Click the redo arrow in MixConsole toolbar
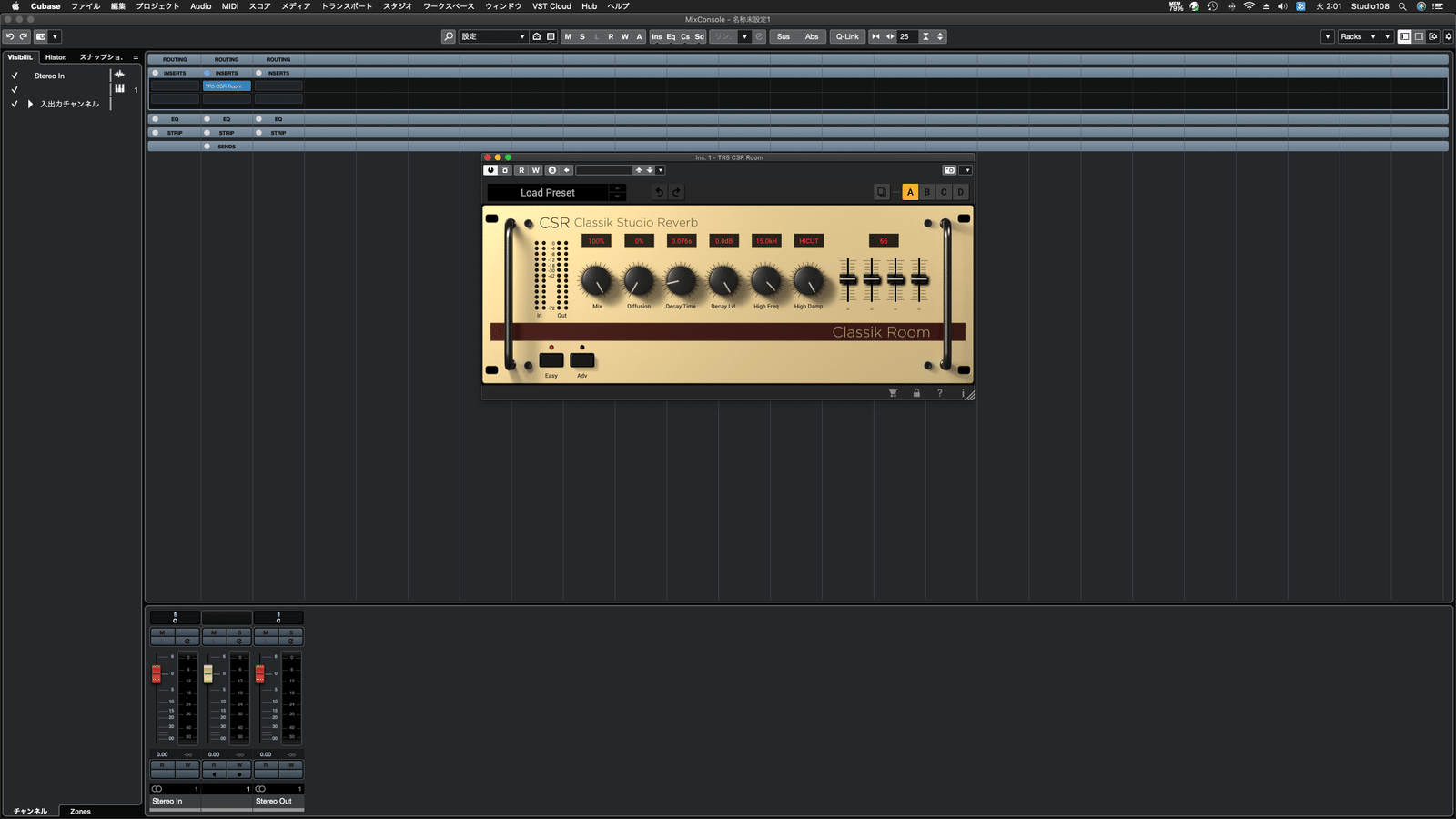 24,36
